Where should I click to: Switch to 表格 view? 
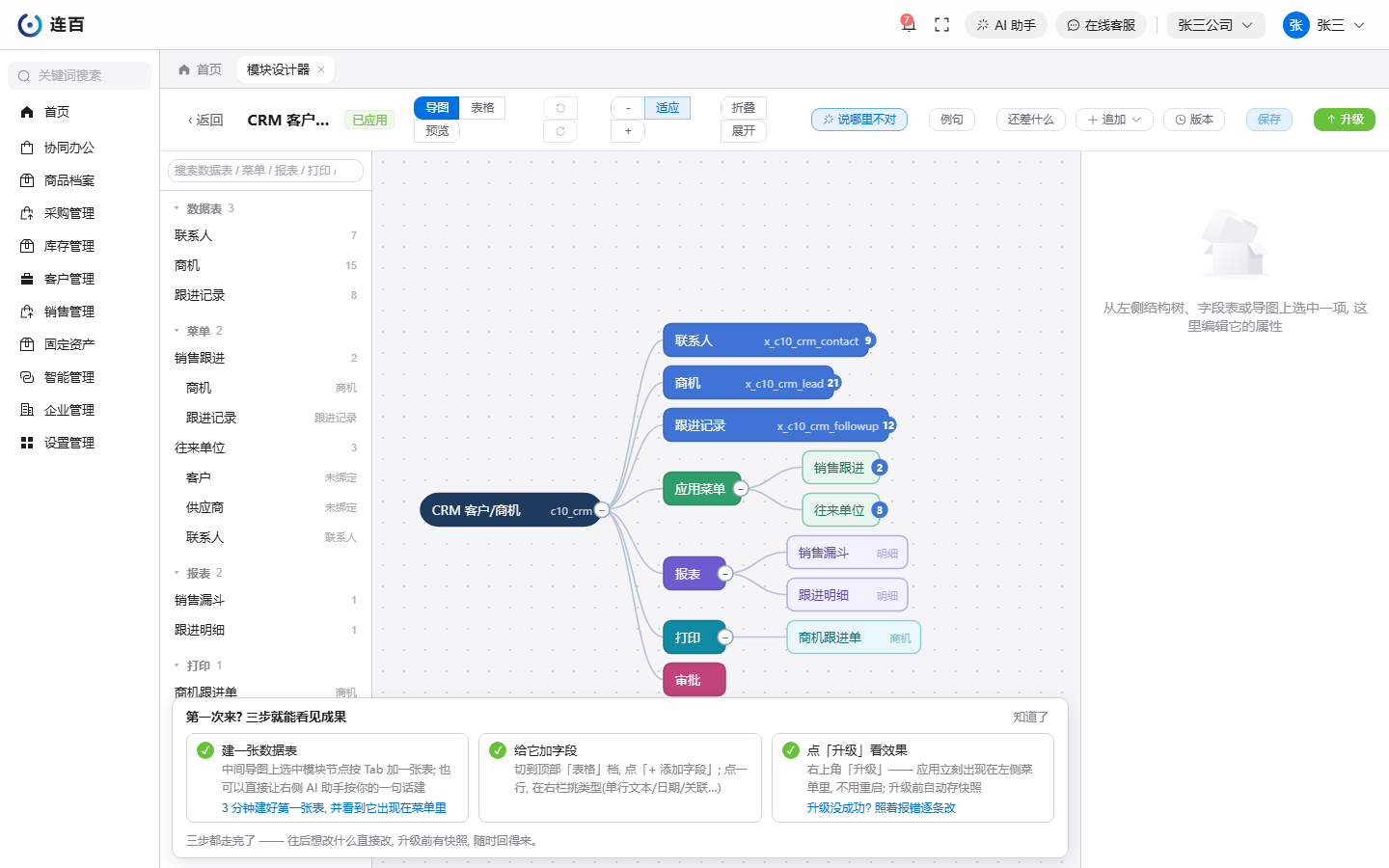pos(482,108)
